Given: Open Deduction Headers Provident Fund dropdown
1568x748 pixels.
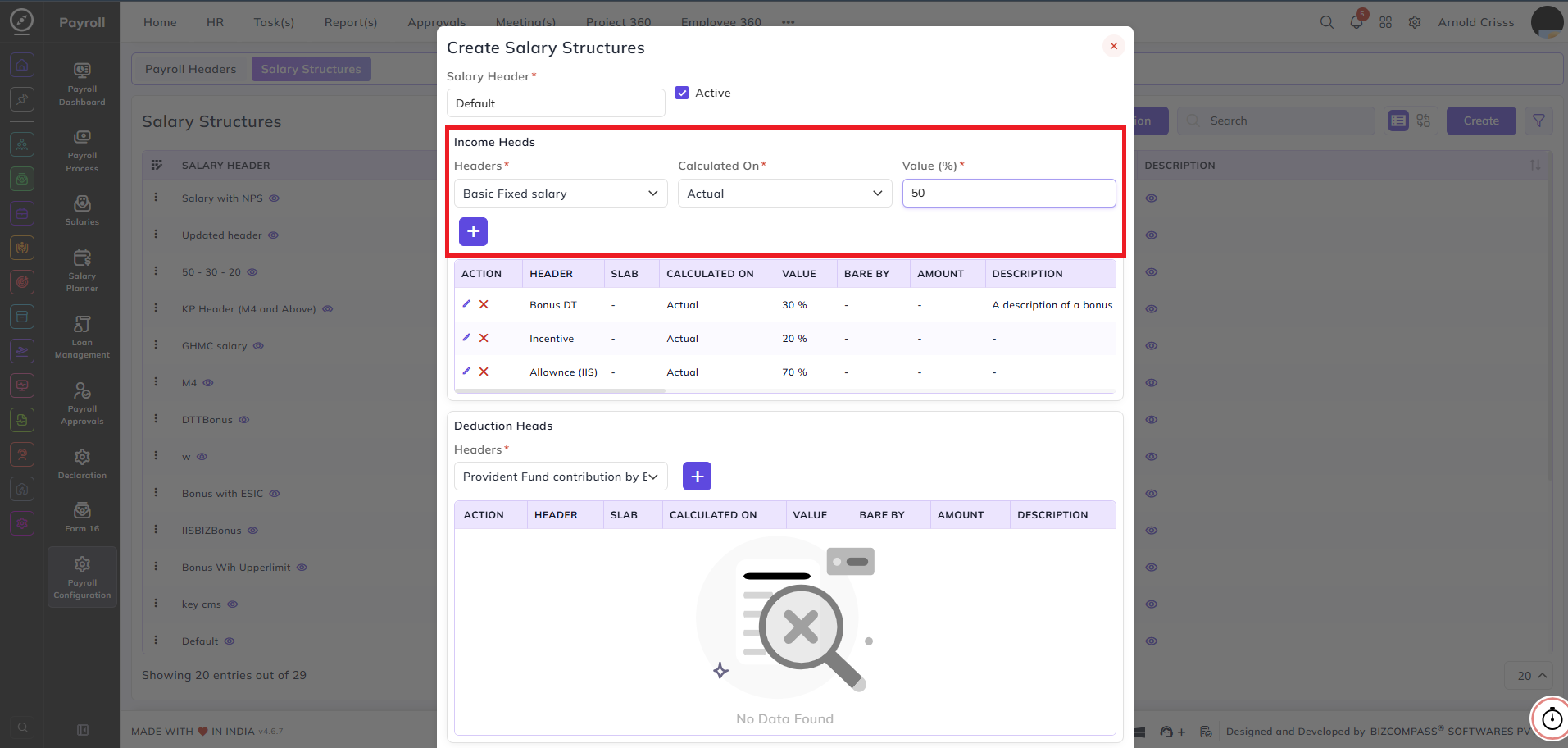Looking at the screenshot, I should [x=561, y=477].
